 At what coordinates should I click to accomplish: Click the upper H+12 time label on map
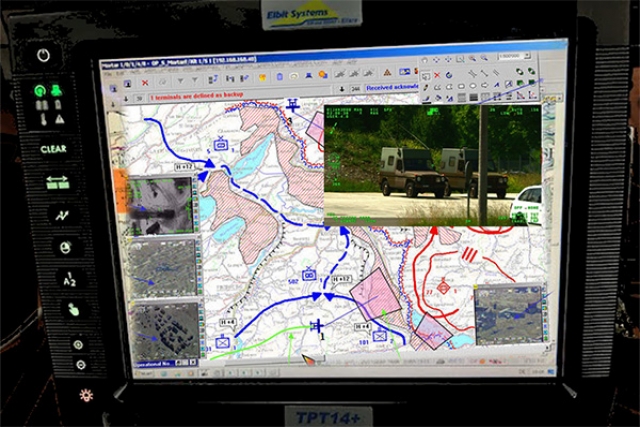[184, 167]
